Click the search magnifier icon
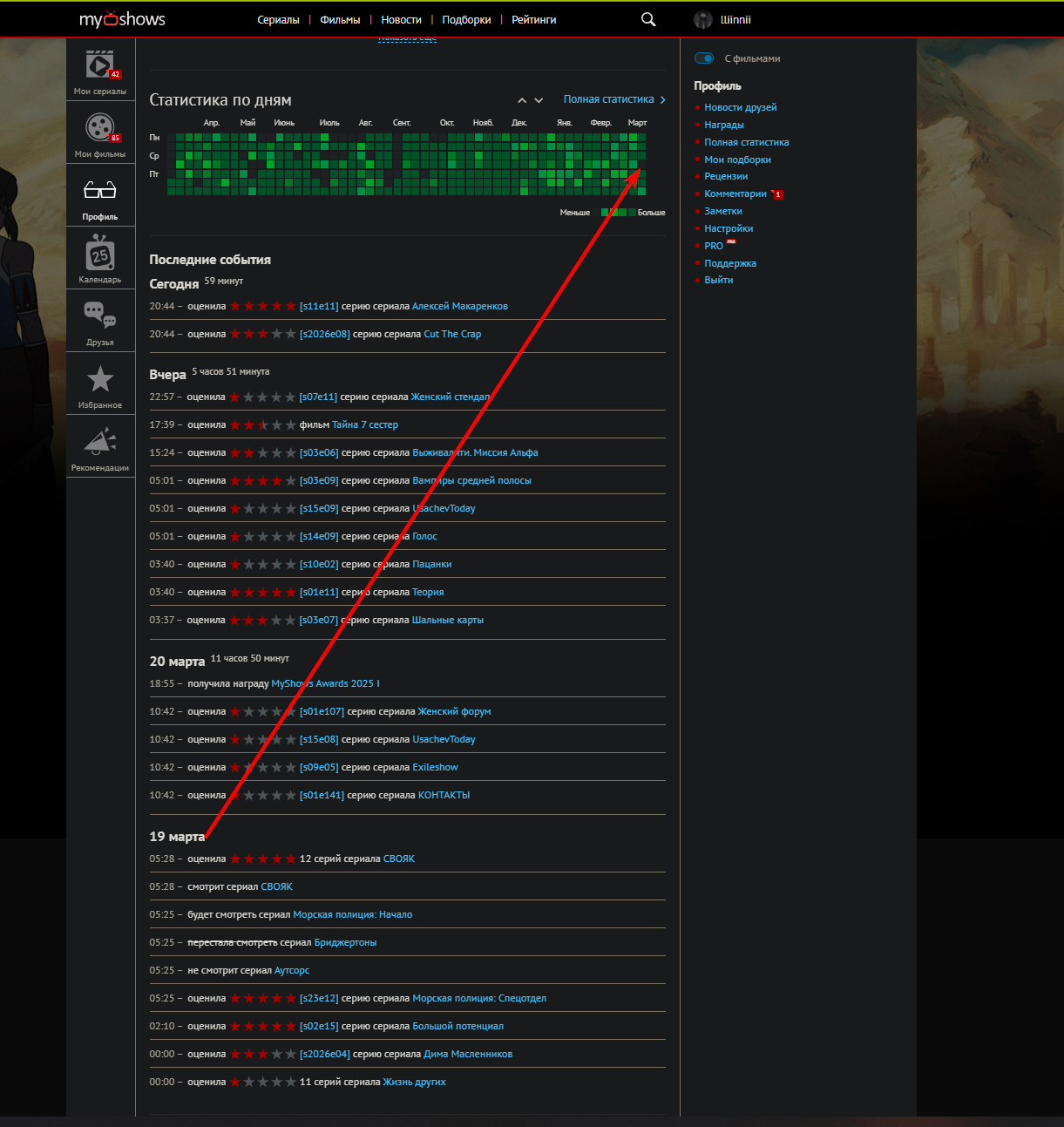 click(x=648, y=19)
